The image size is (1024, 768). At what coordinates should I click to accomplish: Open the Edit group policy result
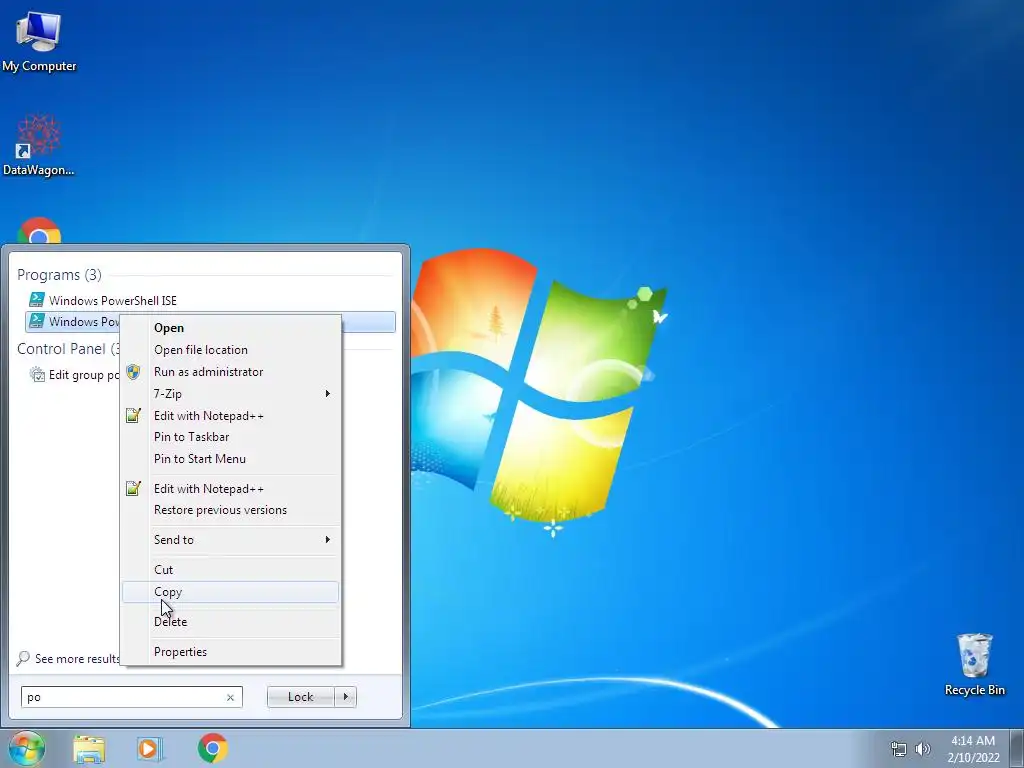pos(73,375)
